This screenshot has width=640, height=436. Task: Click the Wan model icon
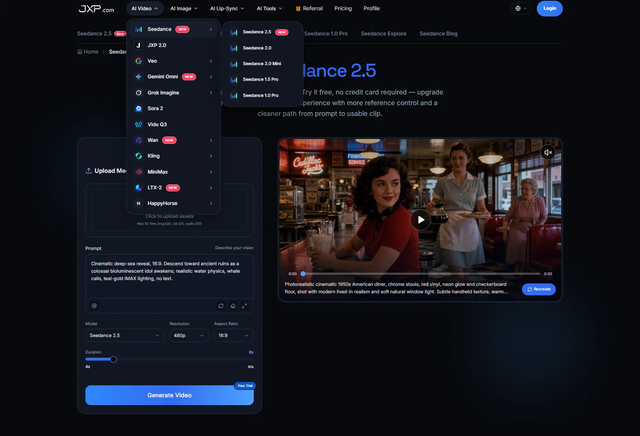click(x=139, y=140)
